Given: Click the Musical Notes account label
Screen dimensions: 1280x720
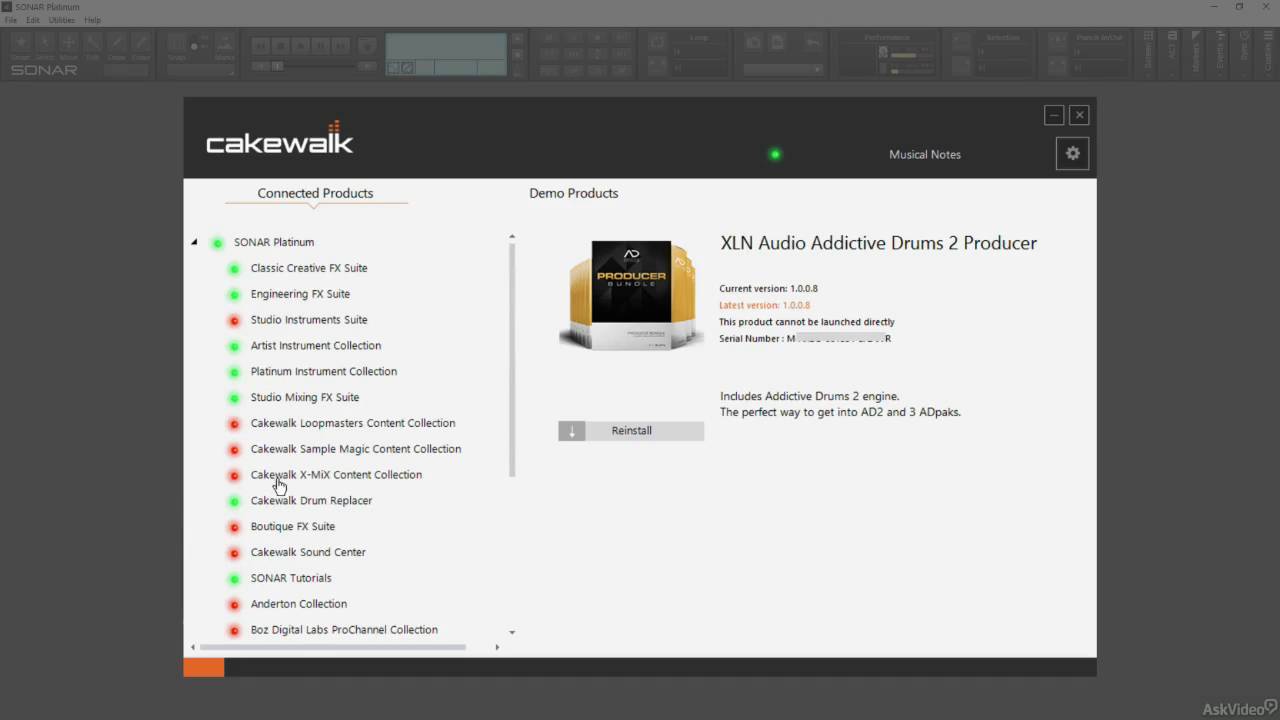Looking at the screenshot, I should tap(925, 154).
